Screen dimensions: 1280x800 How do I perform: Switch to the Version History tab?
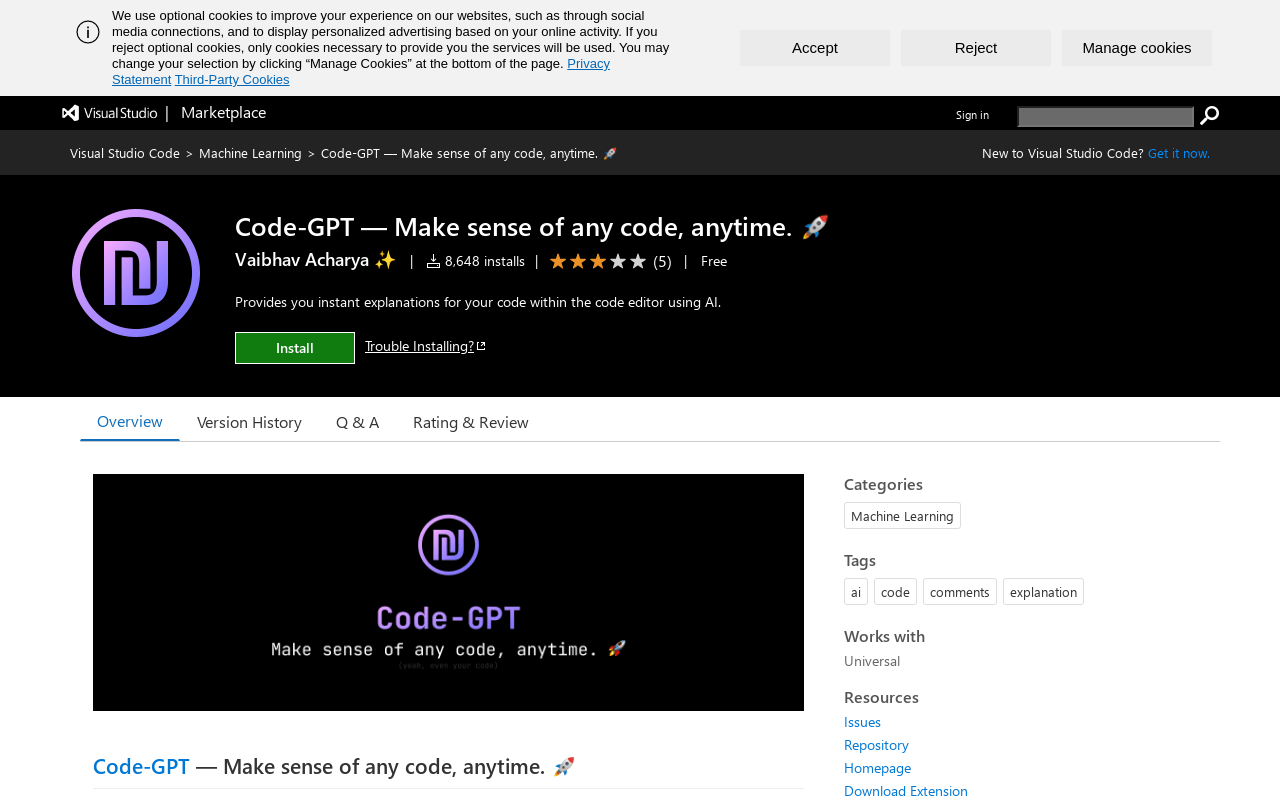(249, 422)
